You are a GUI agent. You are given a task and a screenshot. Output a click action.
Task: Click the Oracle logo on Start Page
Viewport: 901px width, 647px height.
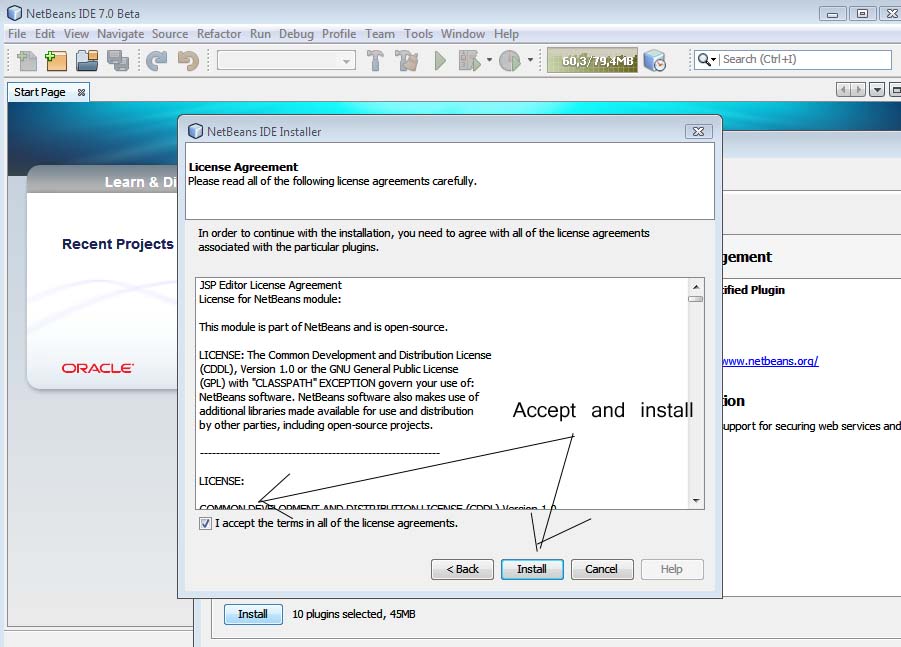(98, 368)
